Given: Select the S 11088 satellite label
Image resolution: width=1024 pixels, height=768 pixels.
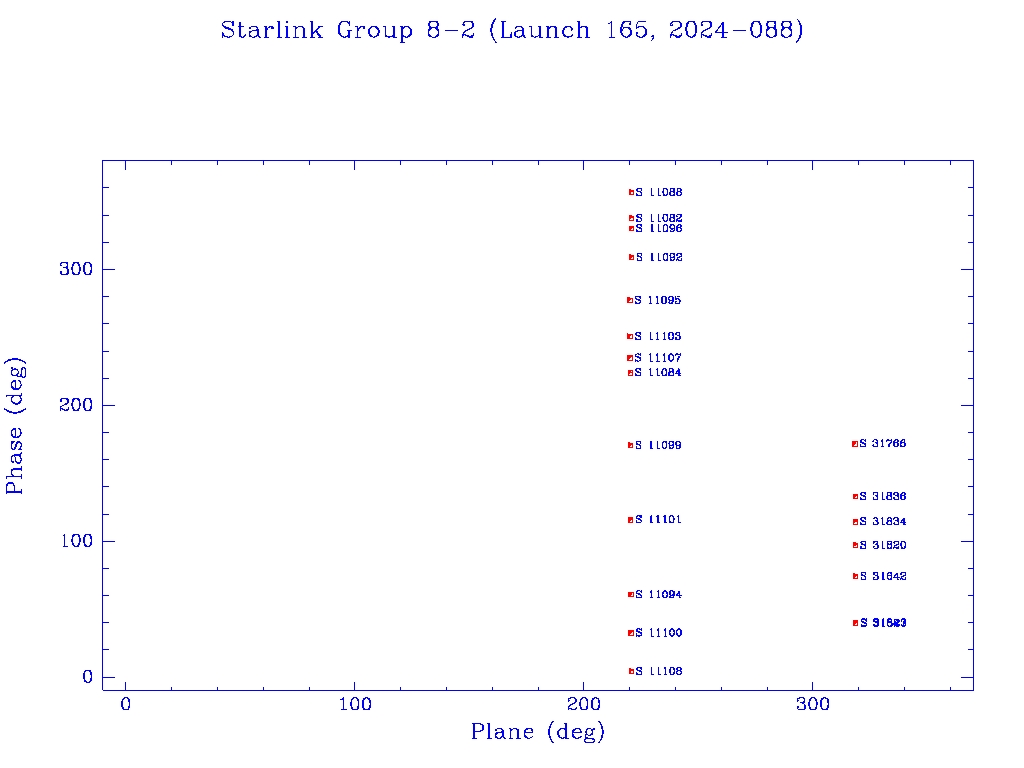Looking at the screenshot, I should 659,193.
